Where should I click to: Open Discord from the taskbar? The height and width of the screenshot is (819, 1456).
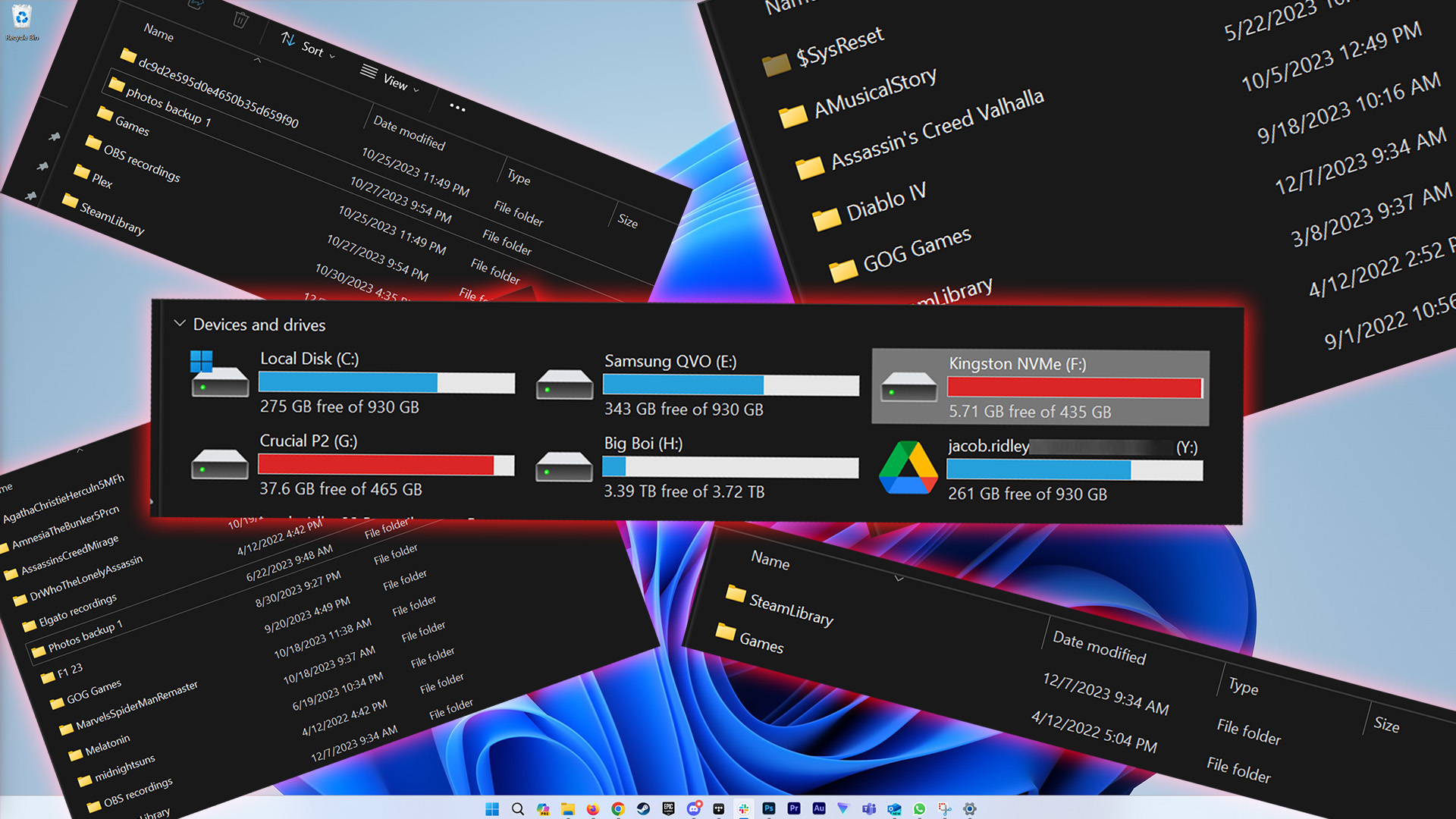(694, 809)
